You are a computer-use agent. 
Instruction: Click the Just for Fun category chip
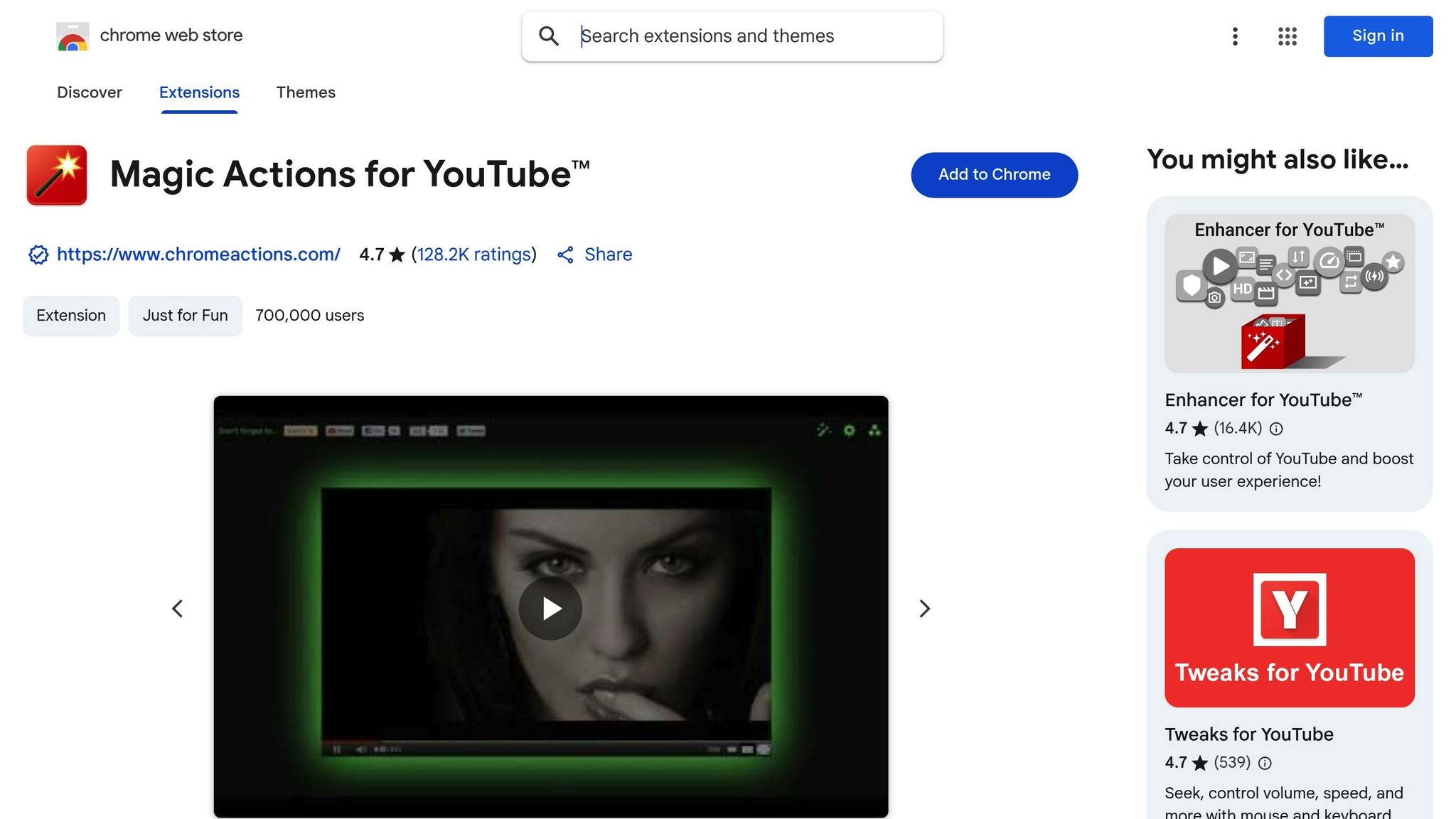(185, 316)
